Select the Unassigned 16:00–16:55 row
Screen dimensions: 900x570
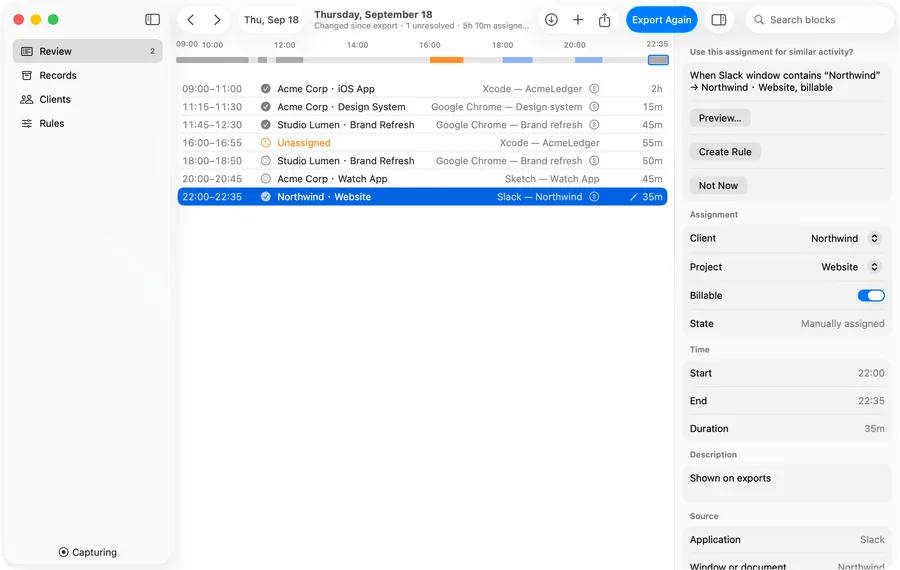(x=422, y=142)
